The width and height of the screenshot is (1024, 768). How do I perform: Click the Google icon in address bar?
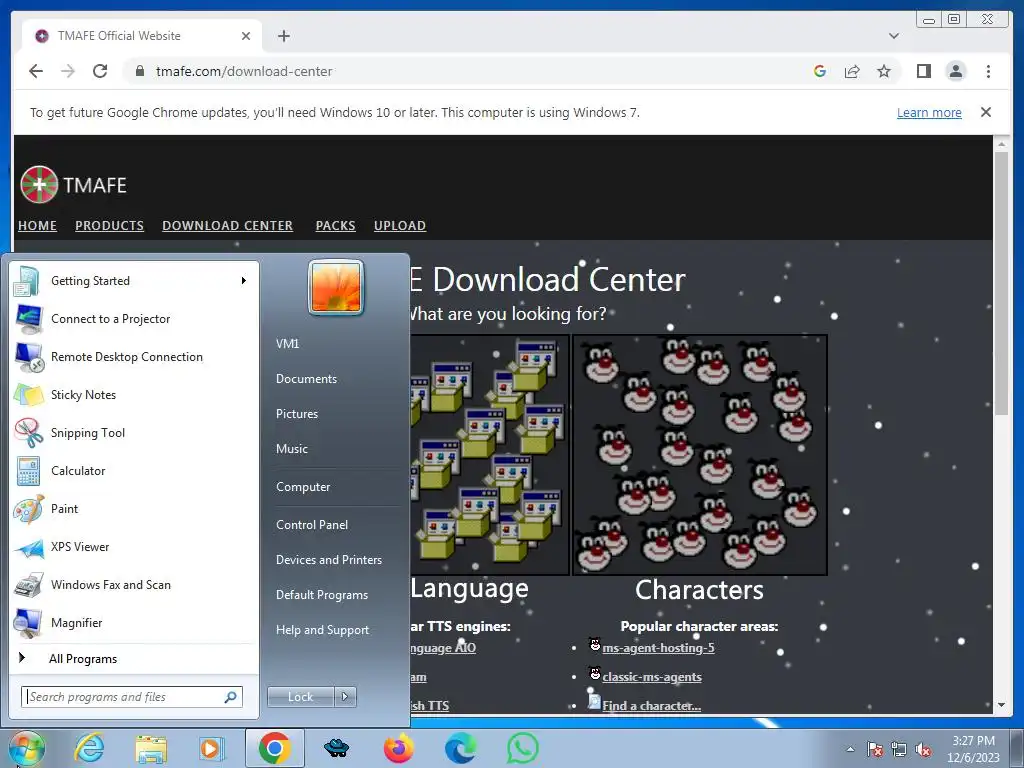(x=820, y=71)
